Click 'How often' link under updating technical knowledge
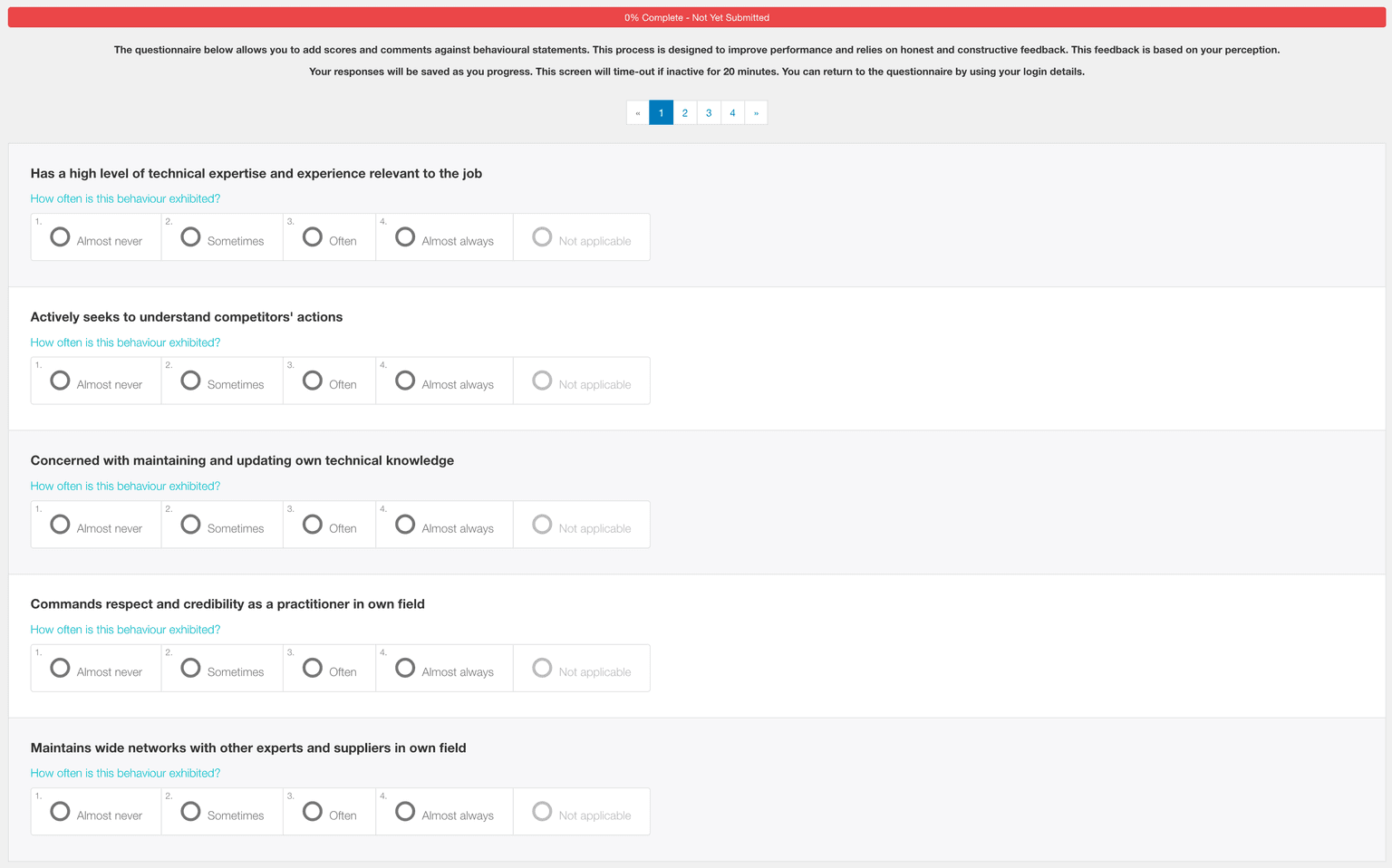 tap(125, 486)
